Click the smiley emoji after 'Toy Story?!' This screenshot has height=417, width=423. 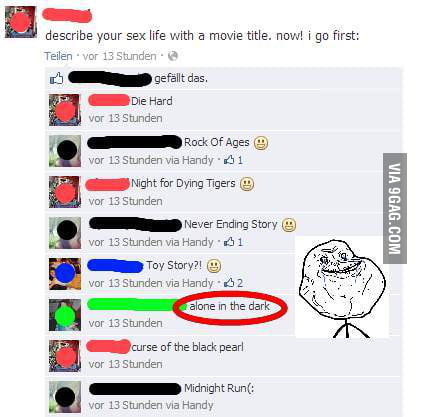[x=214, y=266]
